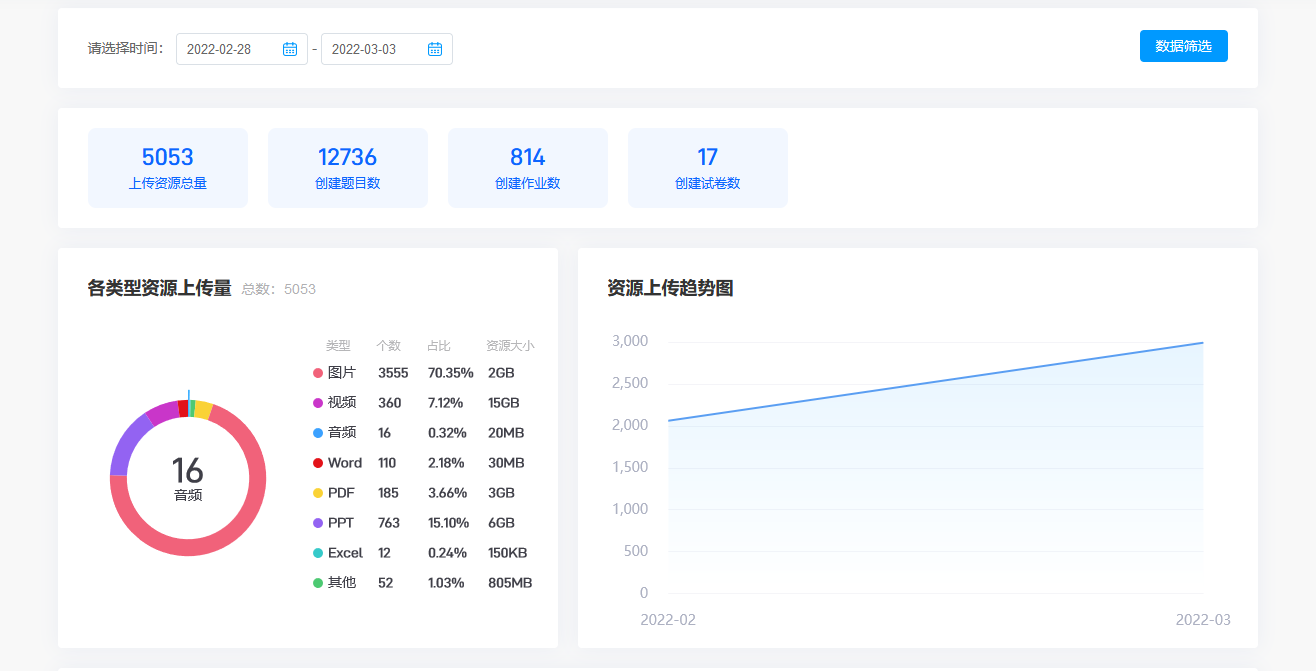The image size is (1316, 671).
Task: Click the dark red Word legend dot
Action: [318, 463]
